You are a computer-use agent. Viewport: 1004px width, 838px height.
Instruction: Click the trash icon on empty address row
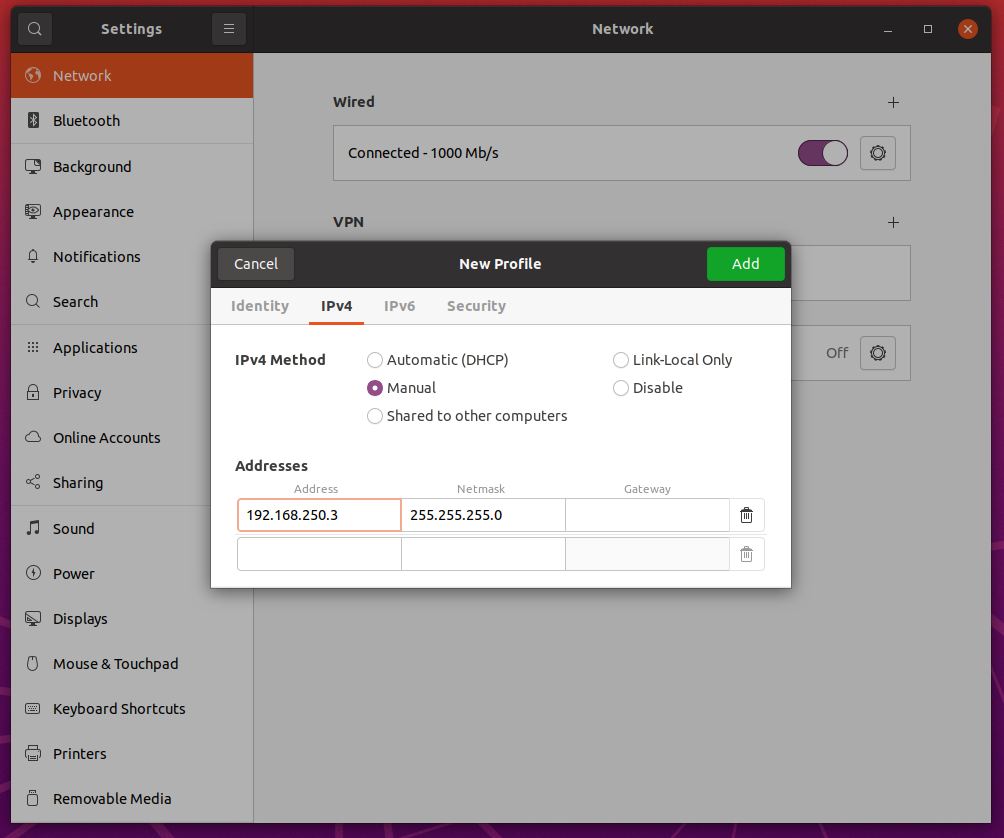coord(746,553)
